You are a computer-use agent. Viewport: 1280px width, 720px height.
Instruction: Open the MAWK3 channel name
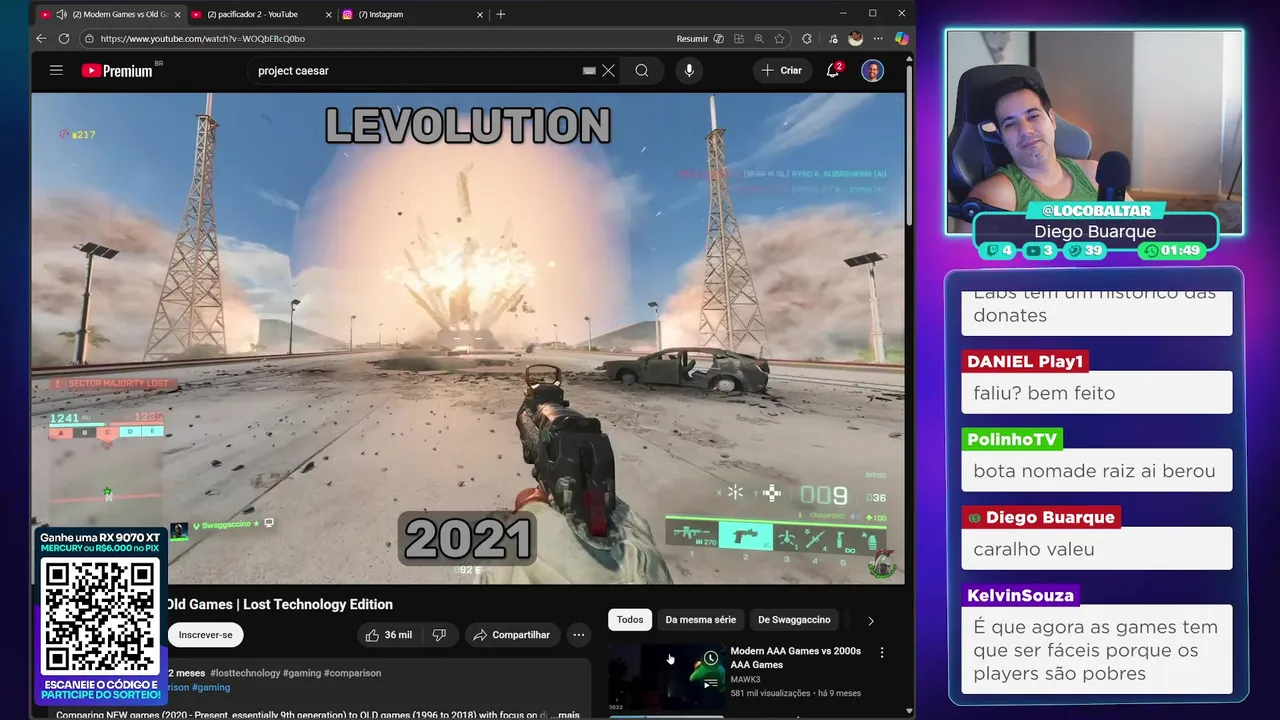[746, 678]
